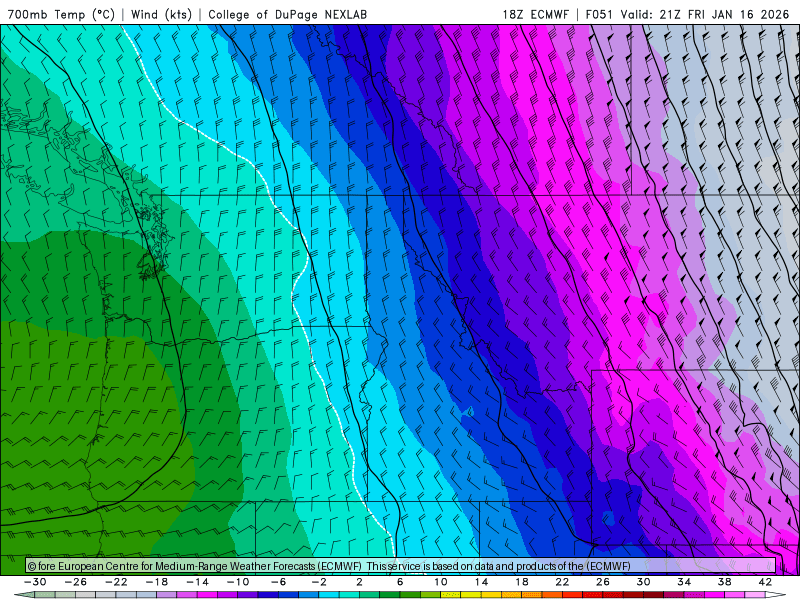The image size is (800, 600).
Task: Click the legend value 38
Action: coord(724,582)
